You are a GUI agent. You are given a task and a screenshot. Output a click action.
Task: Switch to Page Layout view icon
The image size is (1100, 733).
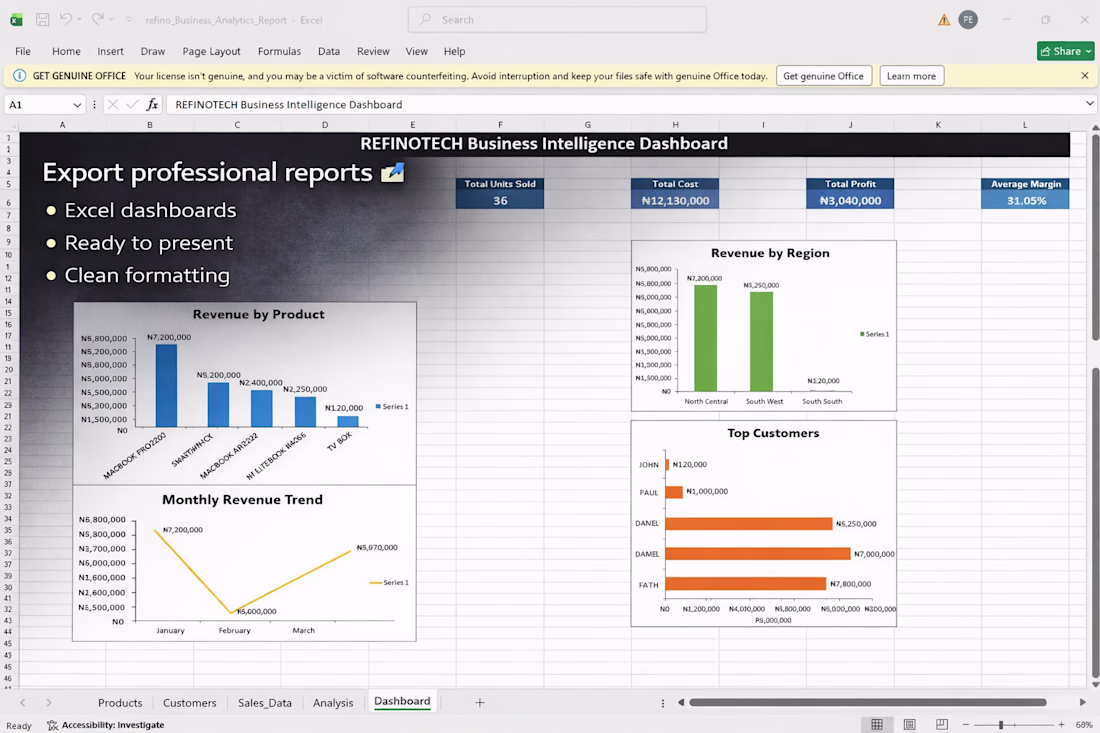pos(910,725)
